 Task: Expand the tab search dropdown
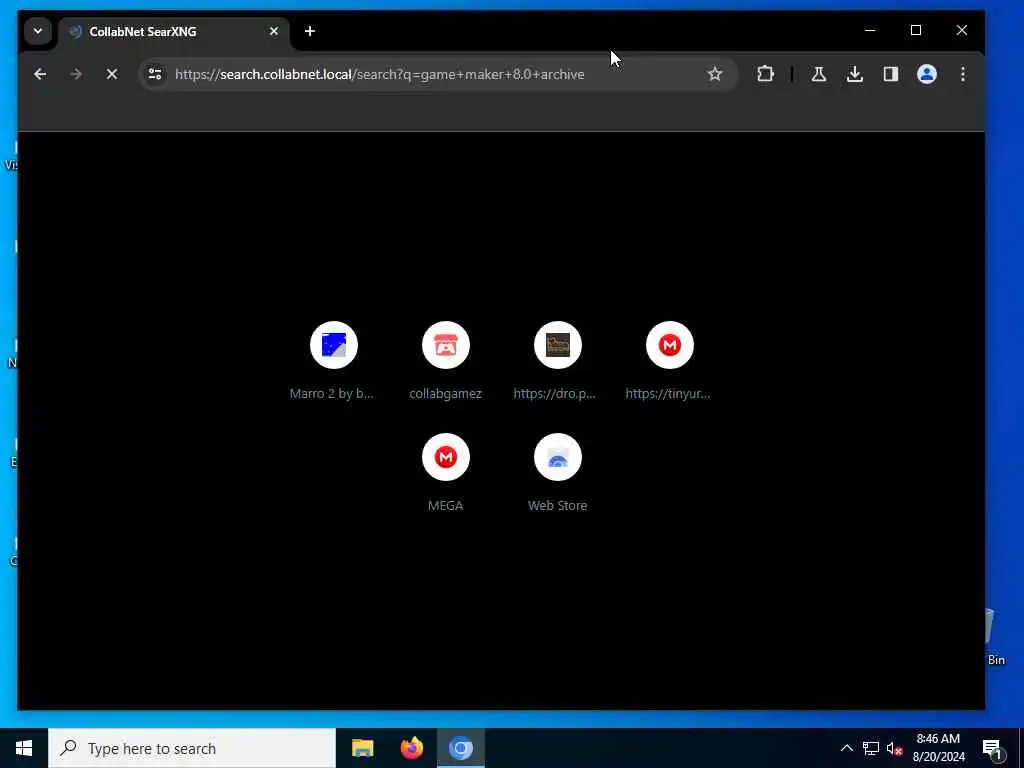(38, 31)
